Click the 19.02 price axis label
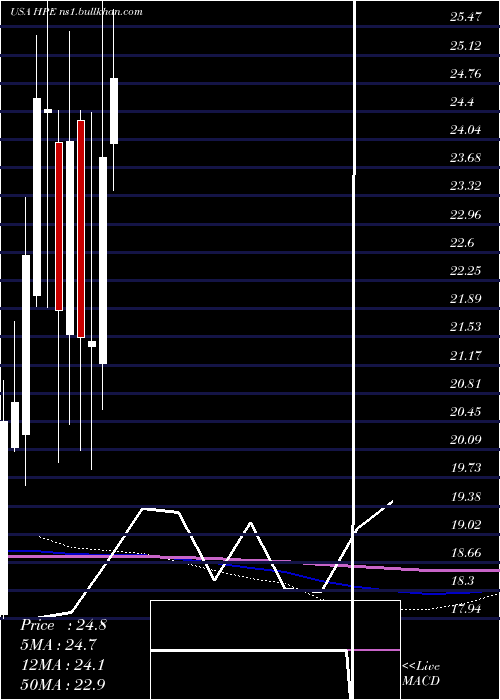 point(466,524)
